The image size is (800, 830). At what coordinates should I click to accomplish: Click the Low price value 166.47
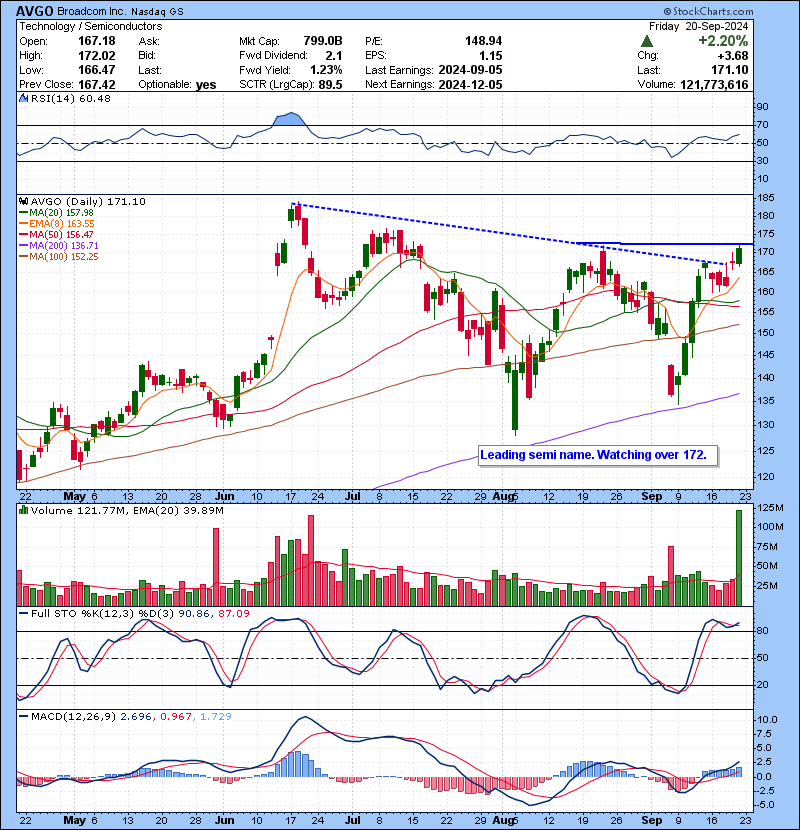pyautogui.click(x=97, y=70)
